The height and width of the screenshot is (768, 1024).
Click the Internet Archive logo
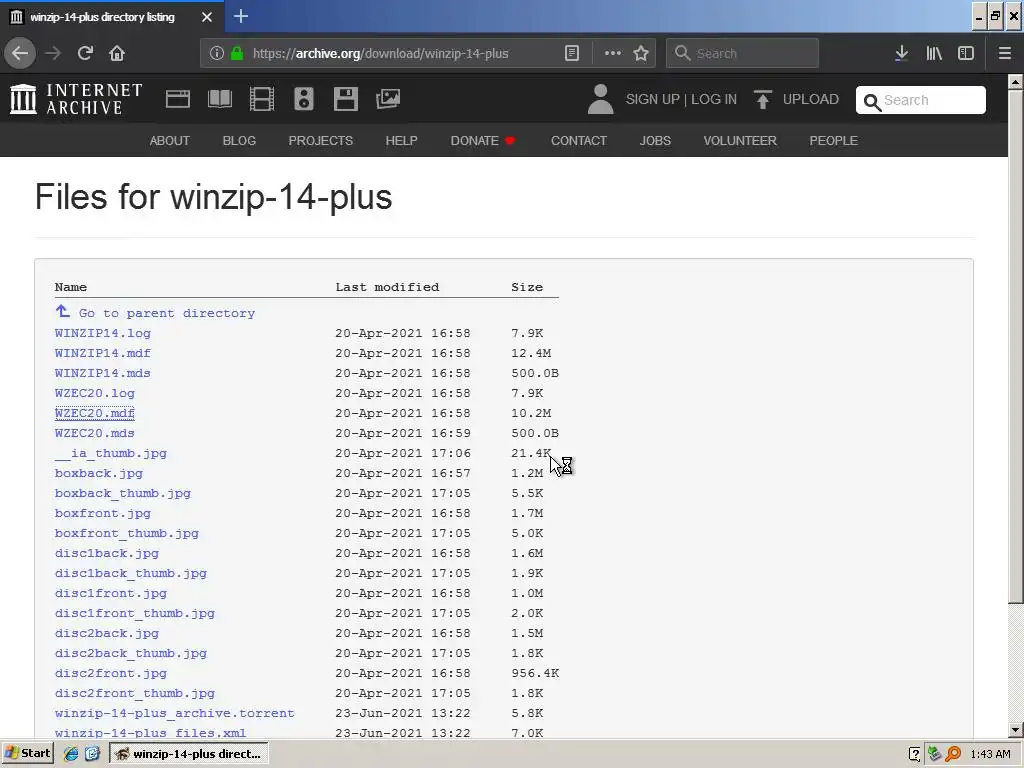[76, 99]
